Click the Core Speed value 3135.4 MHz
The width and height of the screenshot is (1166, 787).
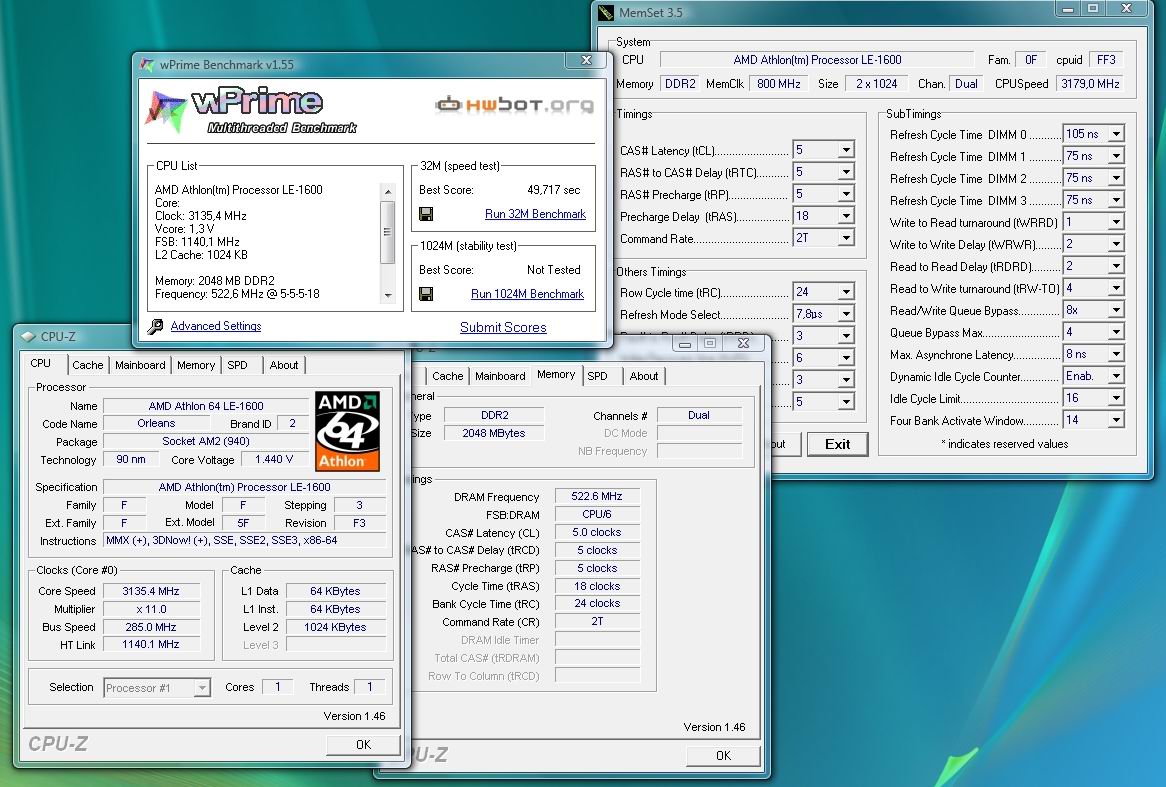[x=151, y=591]
